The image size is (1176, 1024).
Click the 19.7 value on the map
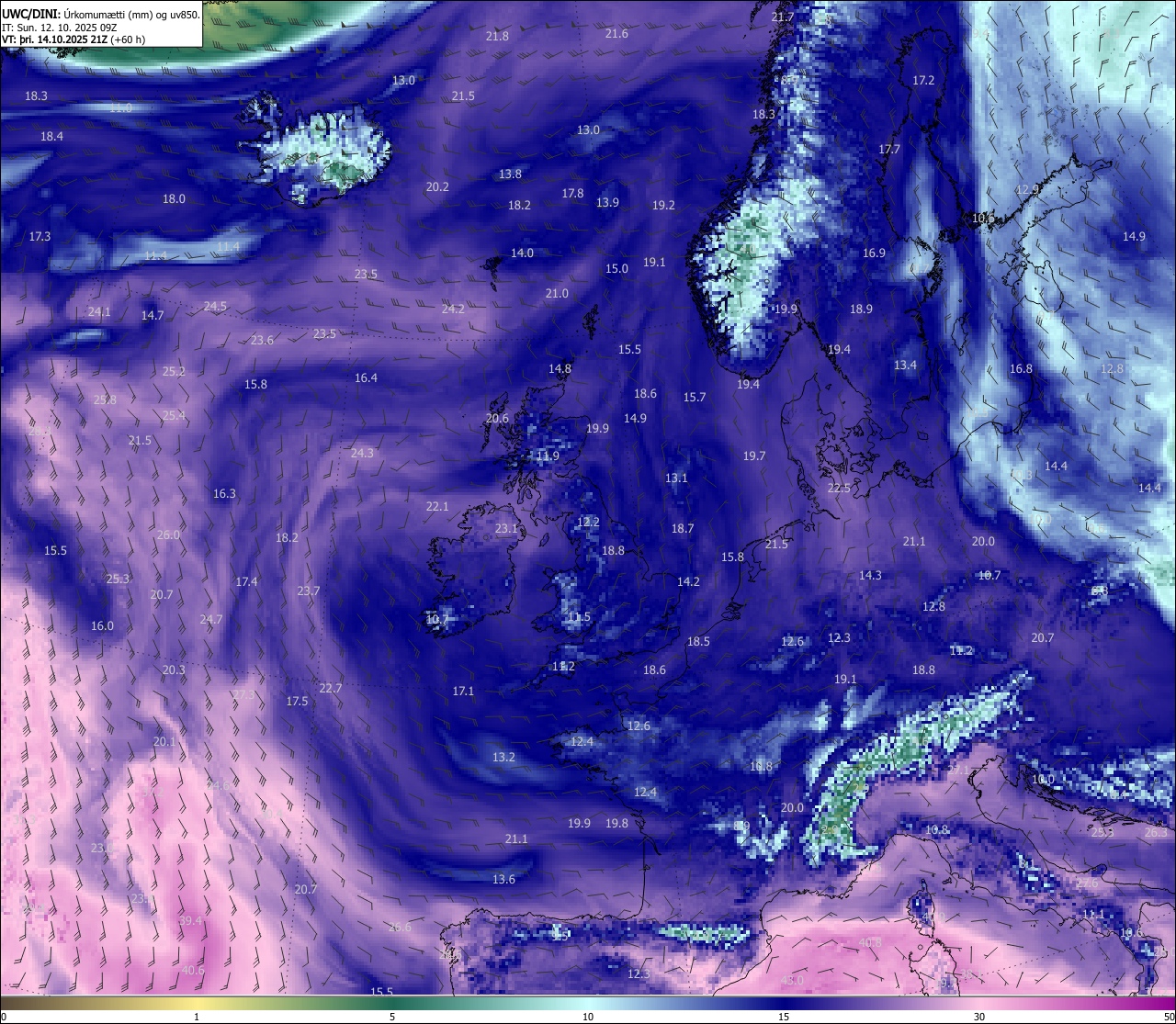tap(754, 456)
